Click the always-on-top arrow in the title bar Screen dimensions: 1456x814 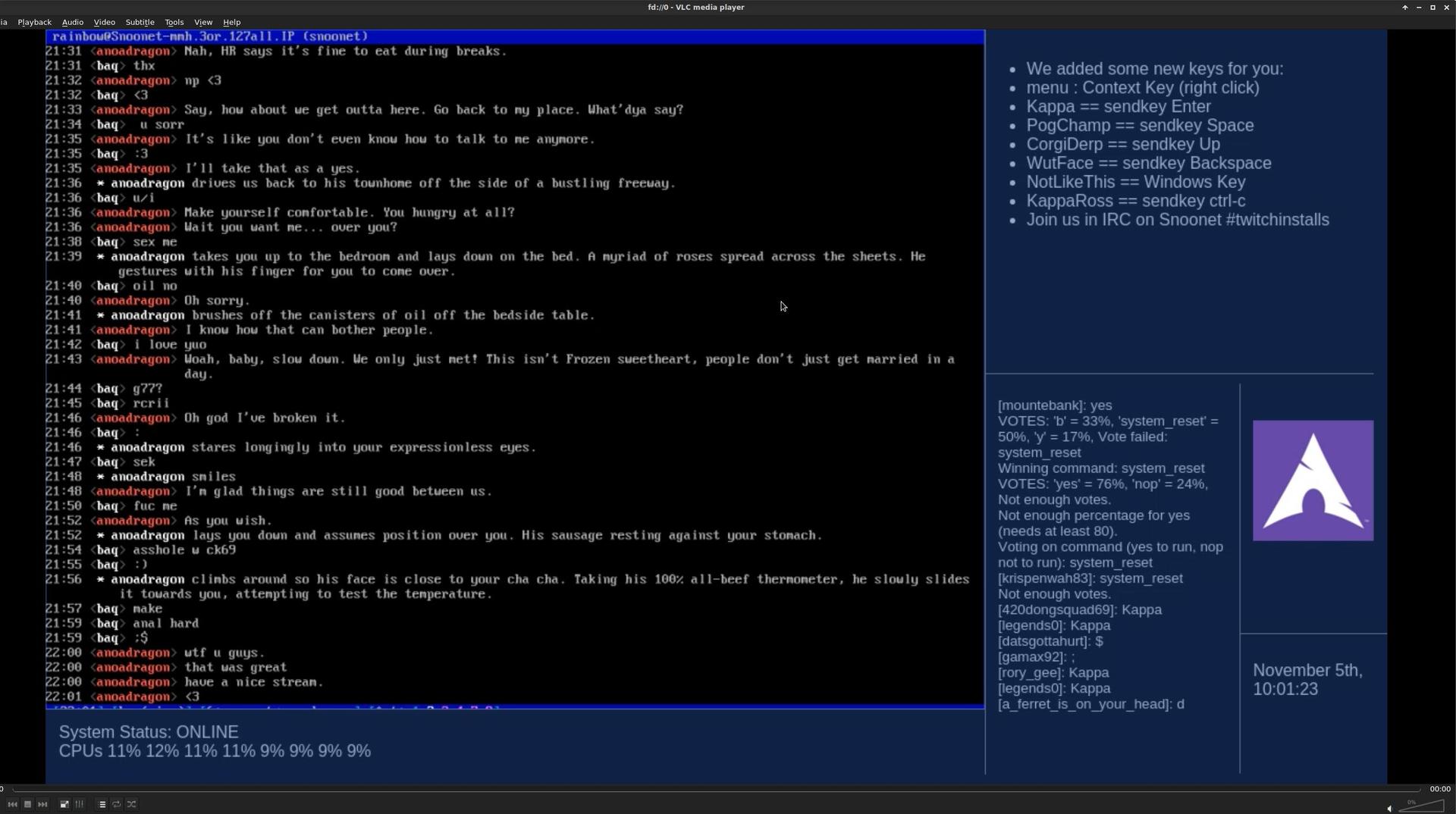pyautogui.click(x=1405, y=7)
